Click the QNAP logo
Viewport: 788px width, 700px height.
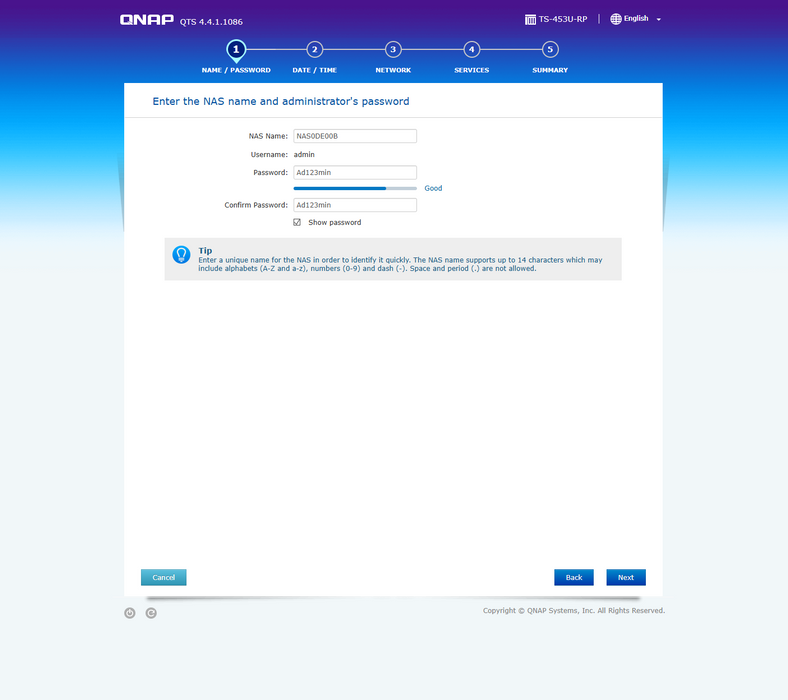[x=146, y=20]
